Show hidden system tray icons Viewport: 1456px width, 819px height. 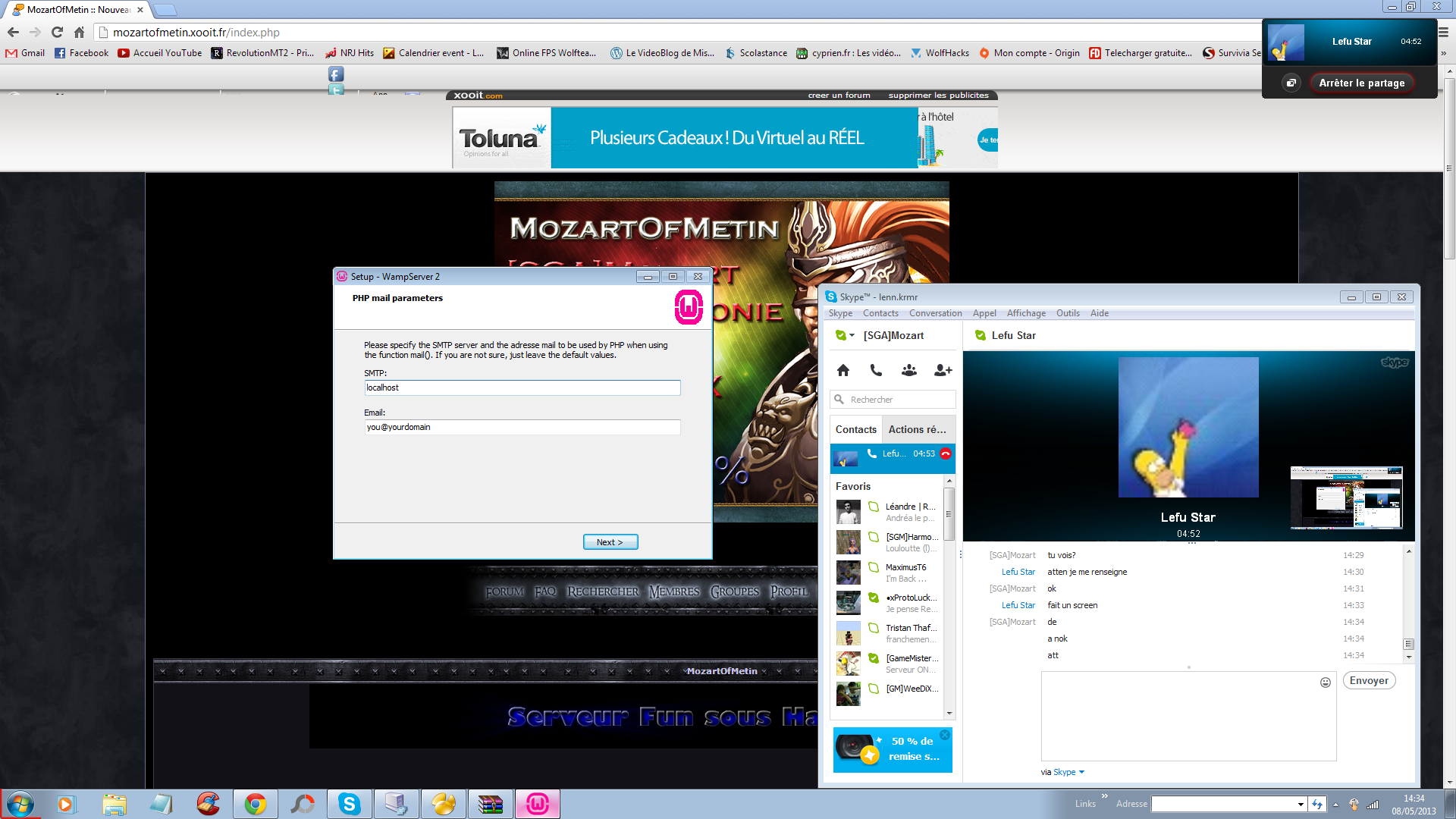click(x=1335, y=804)
